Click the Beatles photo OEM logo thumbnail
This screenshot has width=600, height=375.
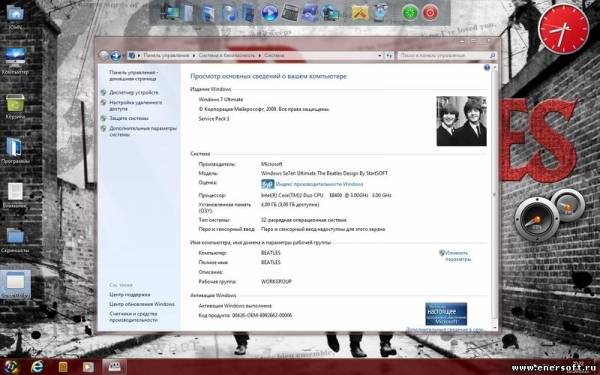(x=461, y=121)
